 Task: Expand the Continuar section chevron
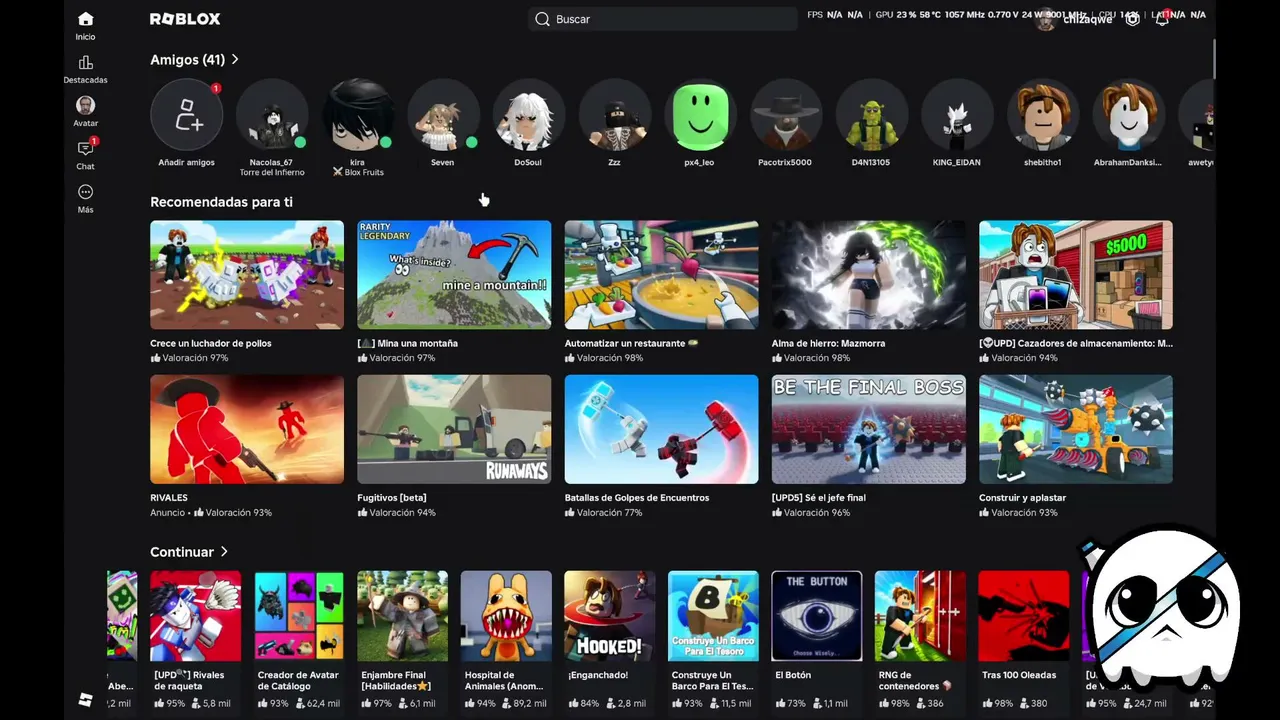pos(224,552)
